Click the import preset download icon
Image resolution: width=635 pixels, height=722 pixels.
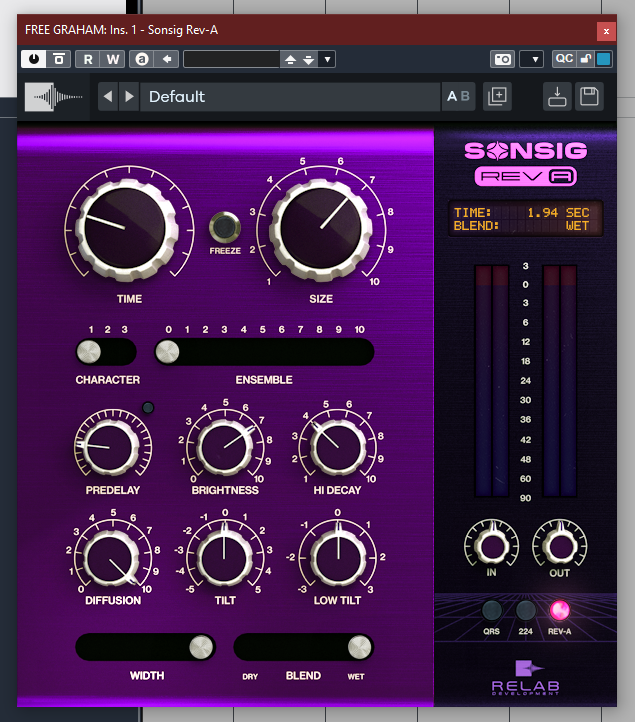(558, 96)
